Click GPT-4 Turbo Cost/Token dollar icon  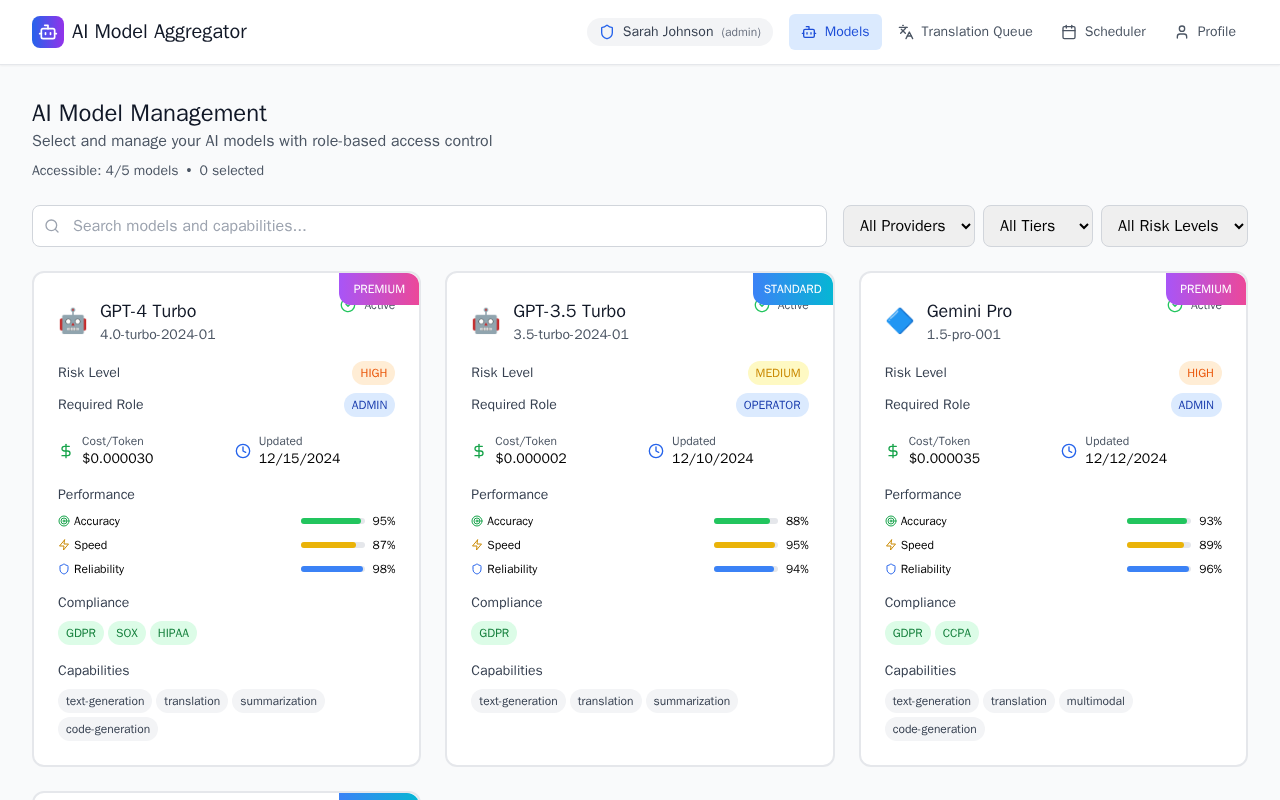66,451
